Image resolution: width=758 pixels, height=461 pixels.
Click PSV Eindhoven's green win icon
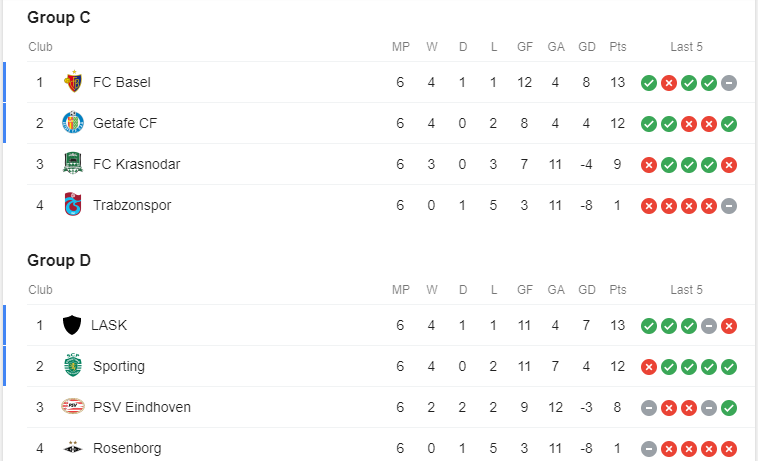(x=729, y=408)
